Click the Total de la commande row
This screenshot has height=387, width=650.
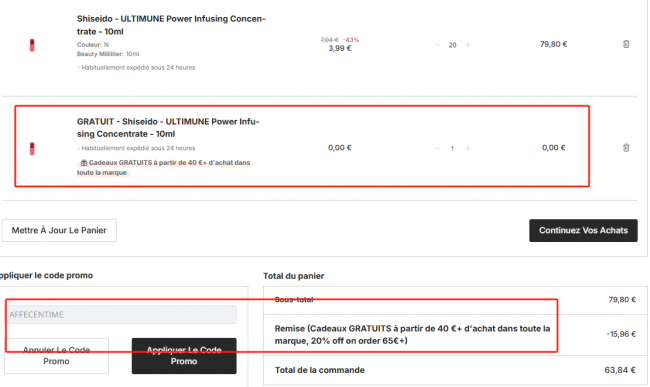(x=455, y=370)
